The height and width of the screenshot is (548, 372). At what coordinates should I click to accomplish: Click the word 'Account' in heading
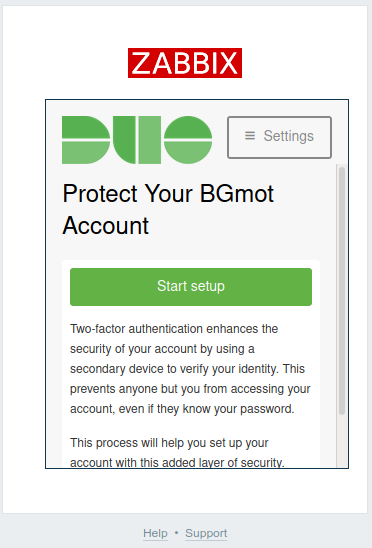[106, 225]
